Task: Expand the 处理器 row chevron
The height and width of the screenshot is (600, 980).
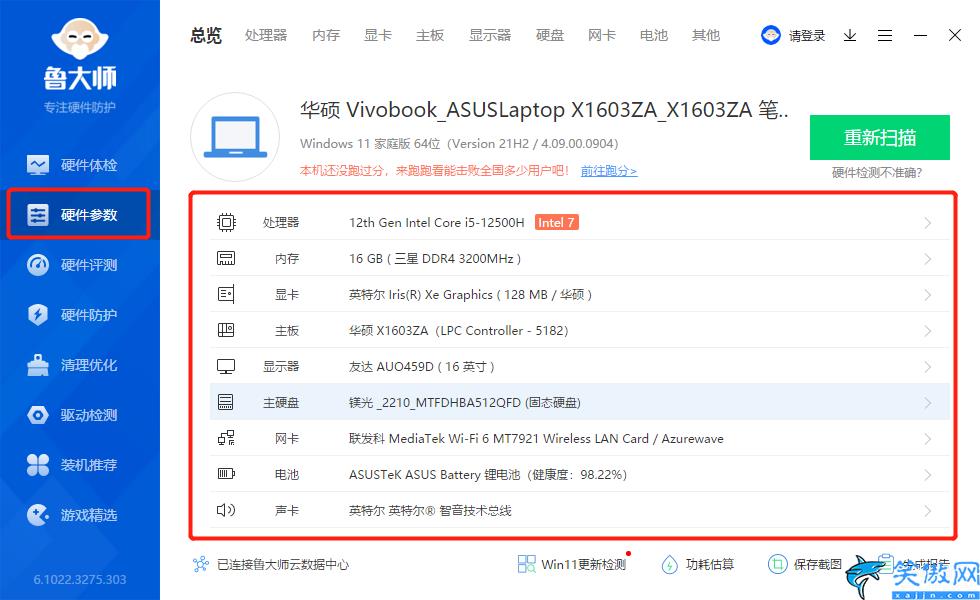Action: click(928, 223)
